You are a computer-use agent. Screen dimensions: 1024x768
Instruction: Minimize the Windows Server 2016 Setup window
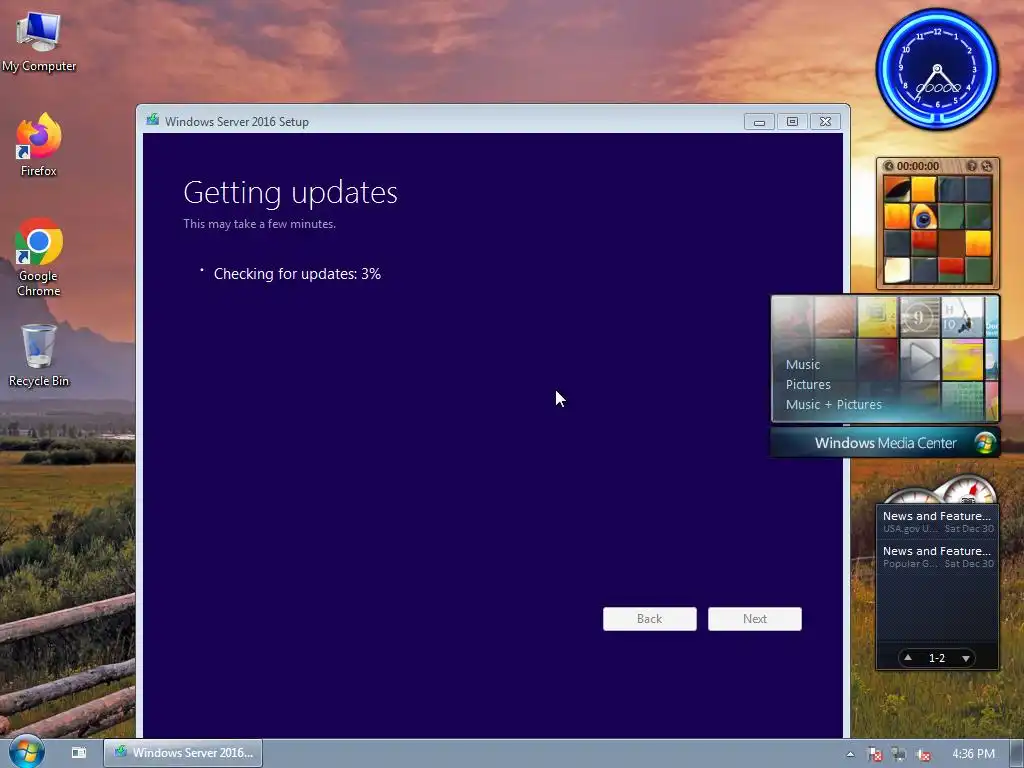coord(759,121)
